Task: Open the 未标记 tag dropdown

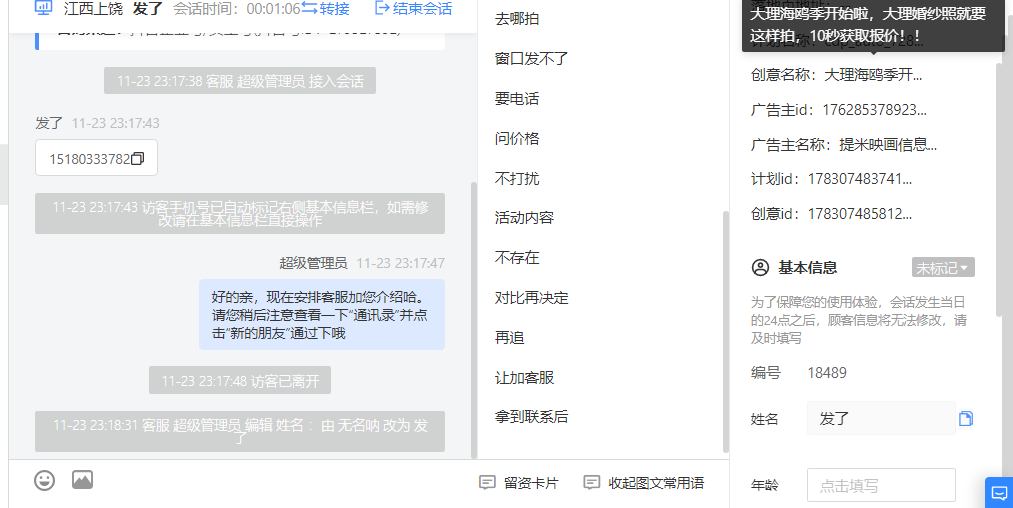Action: coord(943,268)
